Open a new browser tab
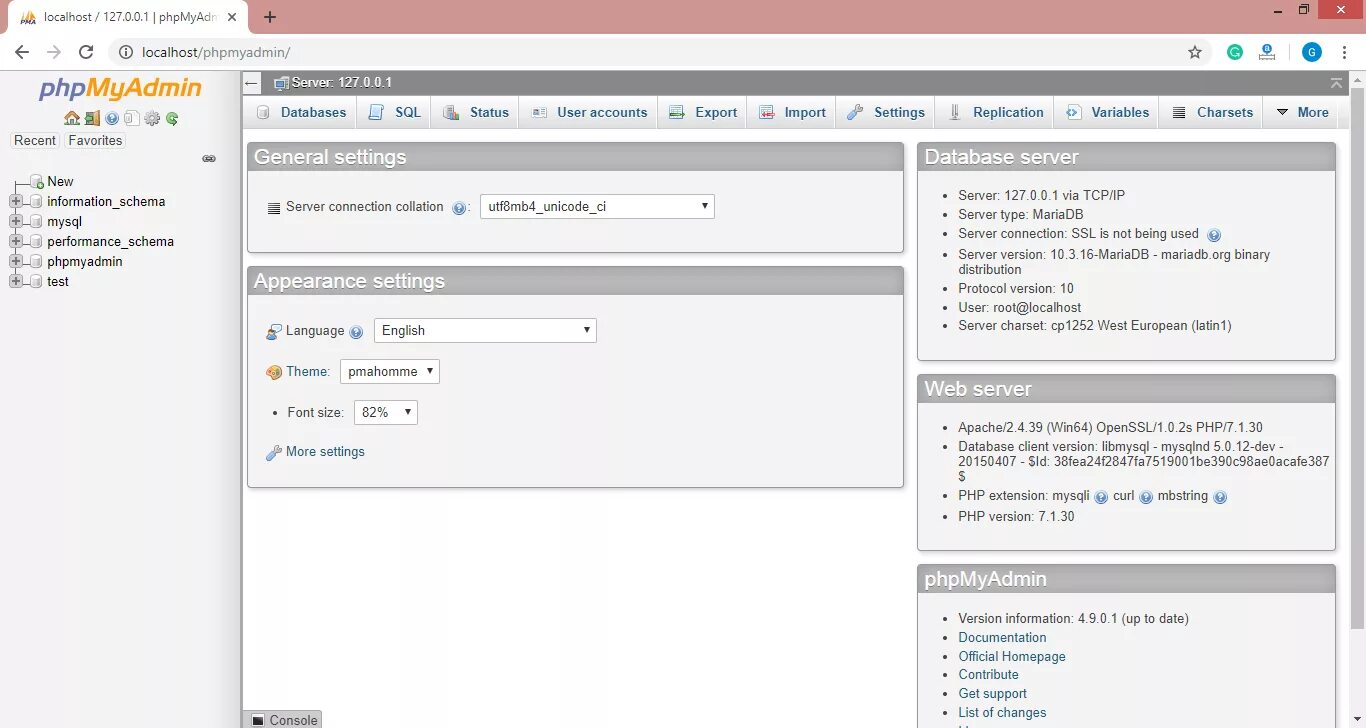Image resolution: width=1366 pixels, height=728 pixels. pos(270,17)
